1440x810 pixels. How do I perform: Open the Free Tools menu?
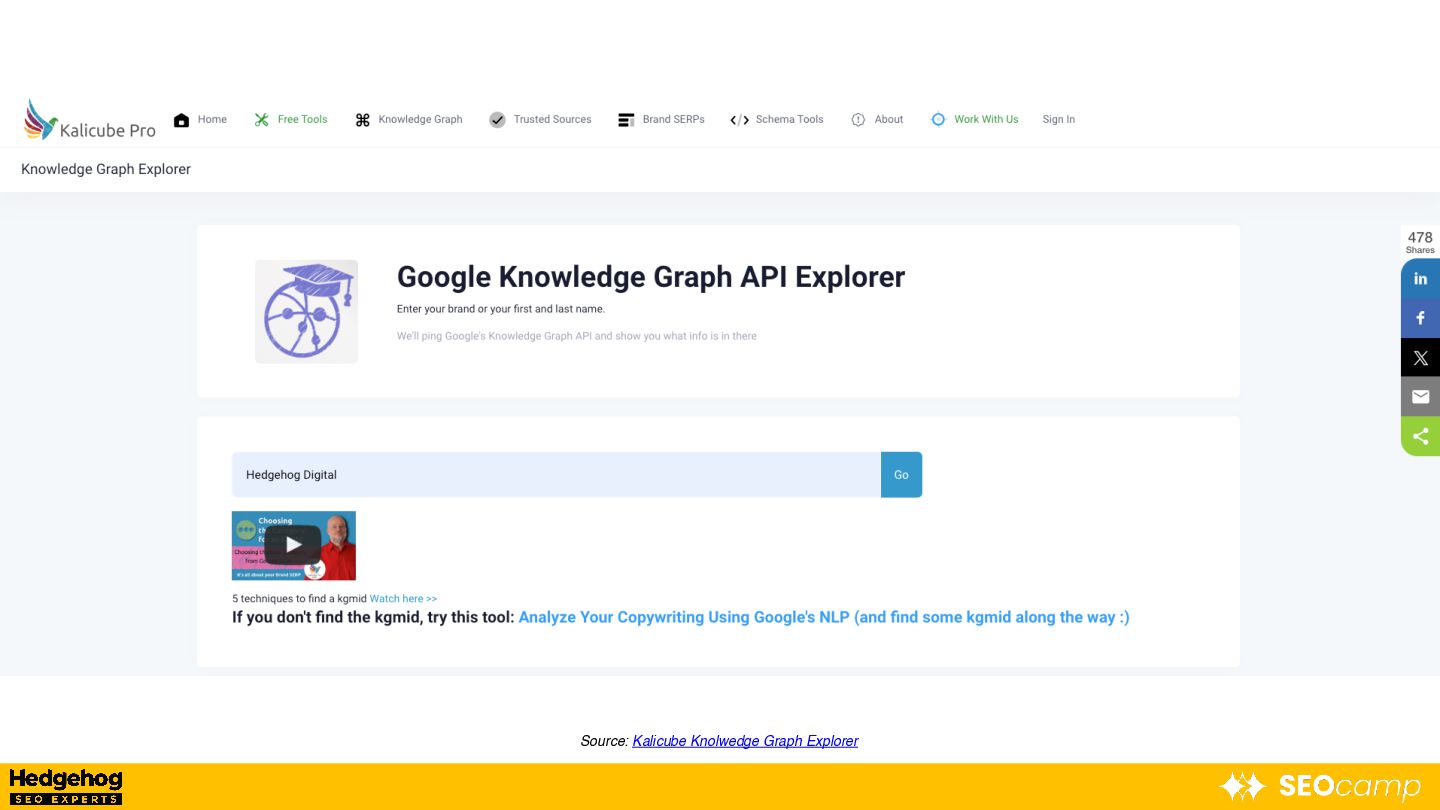point(302,119)
